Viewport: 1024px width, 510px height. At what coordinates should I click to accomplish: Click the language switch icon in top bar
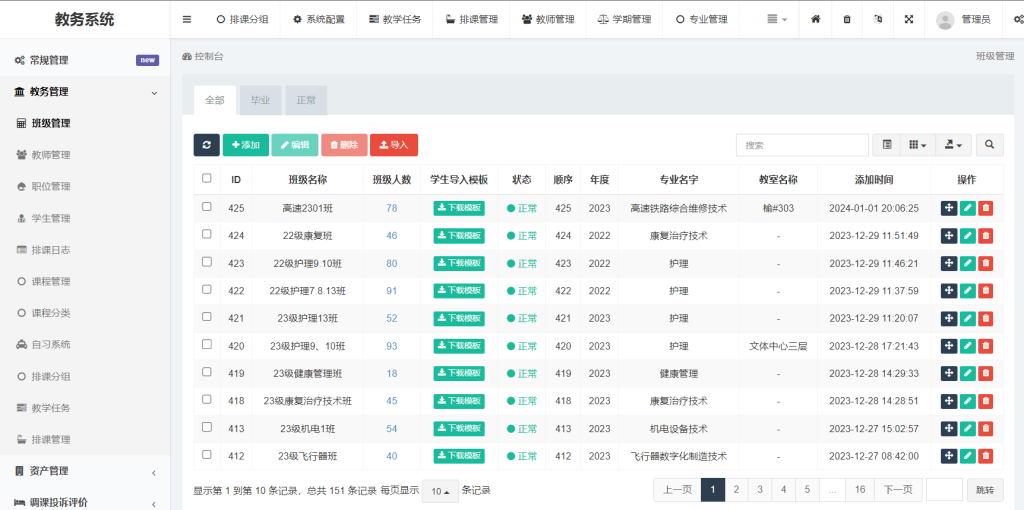(878, 20)
